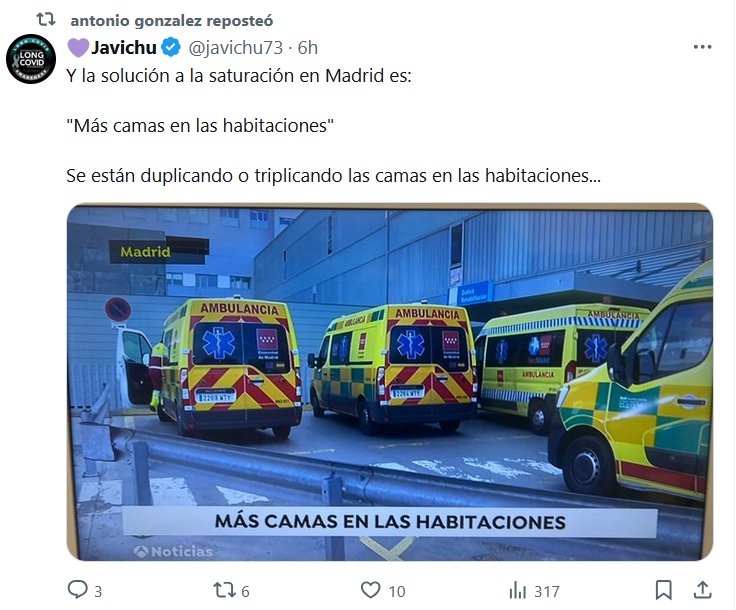Like the tweet with heart icon

pyautogui.click(x=370, y=590)
